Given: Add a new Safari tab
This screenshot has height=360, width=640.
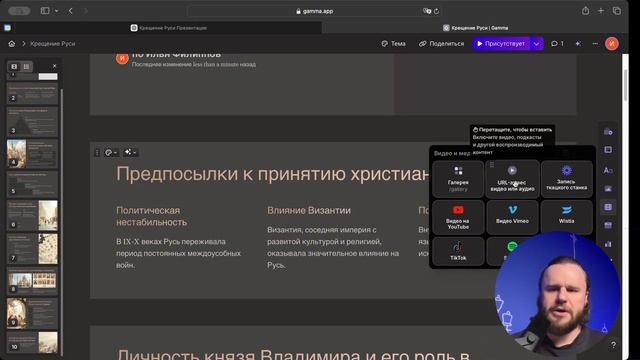Looking at the screenshot, I should click(x=601, y=11).
